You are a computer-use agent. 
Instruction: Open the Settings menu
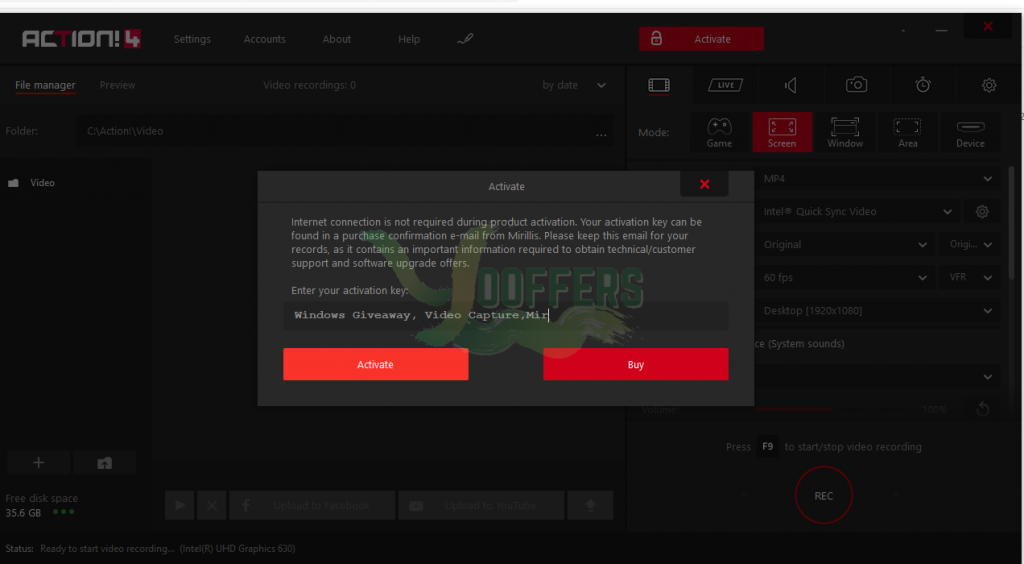pos(192,39)
